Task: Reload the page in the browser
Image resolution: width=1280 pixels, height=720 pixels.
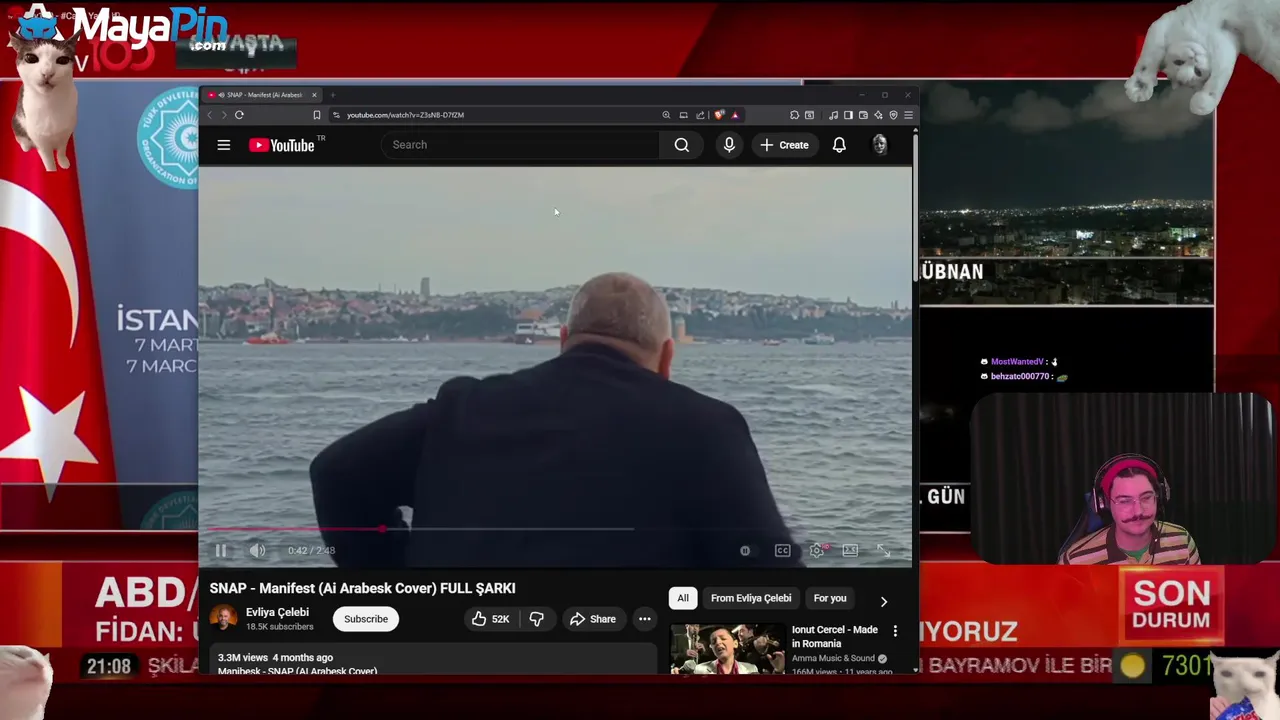Action: click(239, 115)
